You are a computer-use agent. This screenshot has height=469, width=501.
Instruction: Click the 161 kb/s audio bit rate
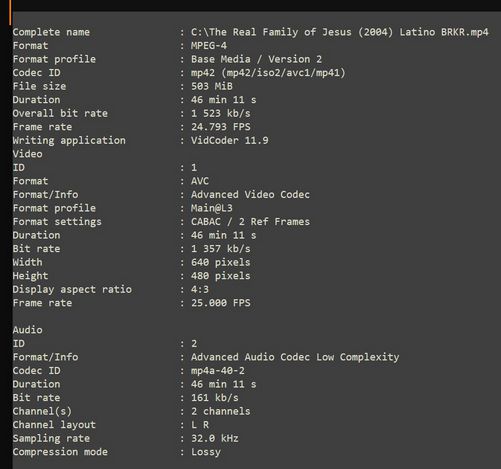(x=215, y=398)
